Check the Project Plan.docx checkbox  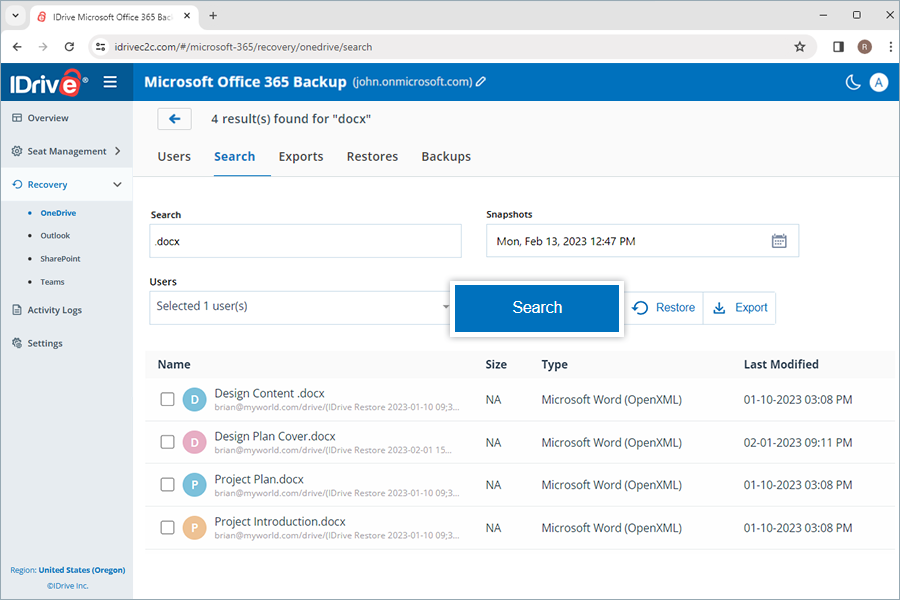click(167, 484)
